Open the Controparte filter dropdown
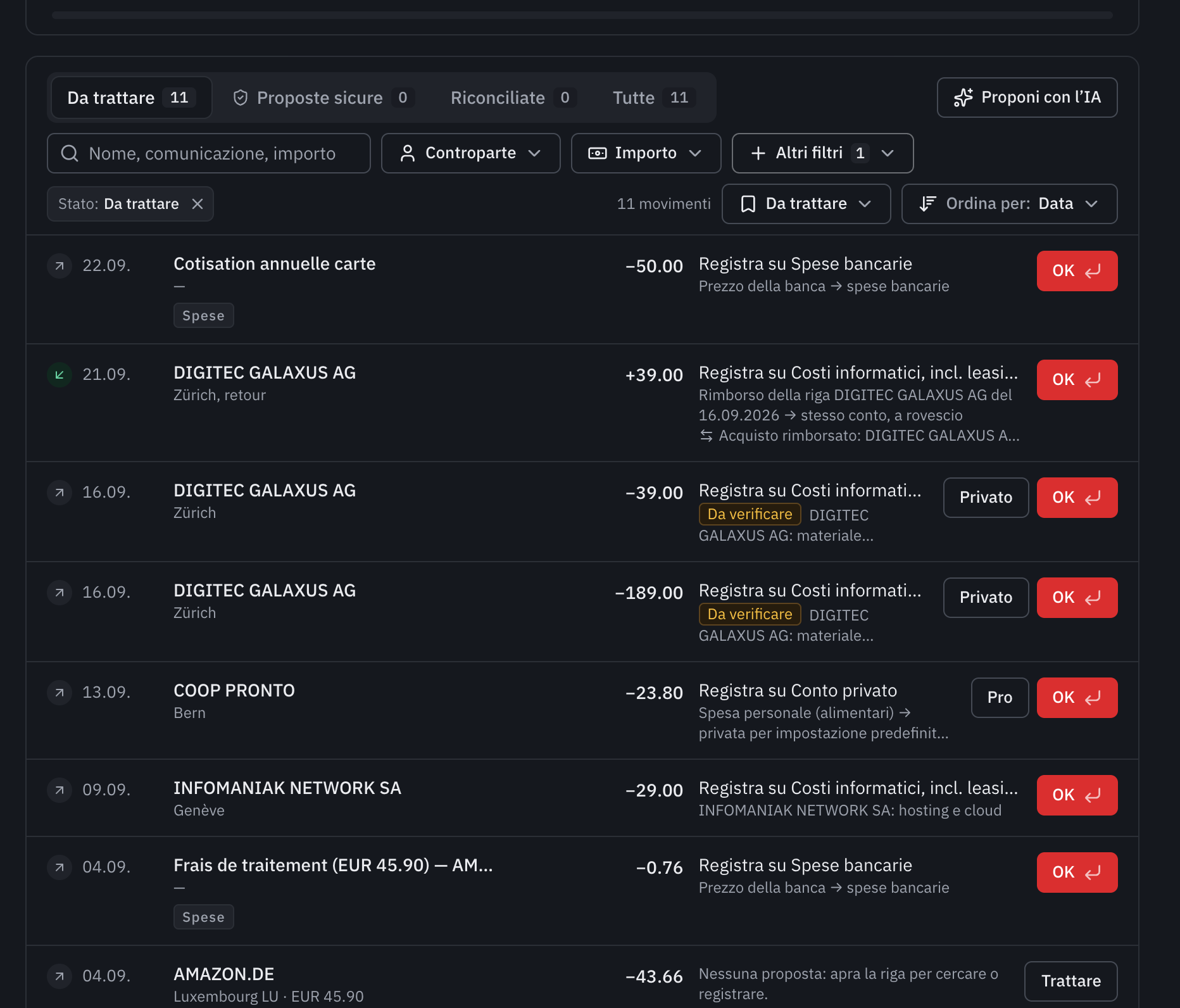The image size is (1180, 1008). pos(471,153)
